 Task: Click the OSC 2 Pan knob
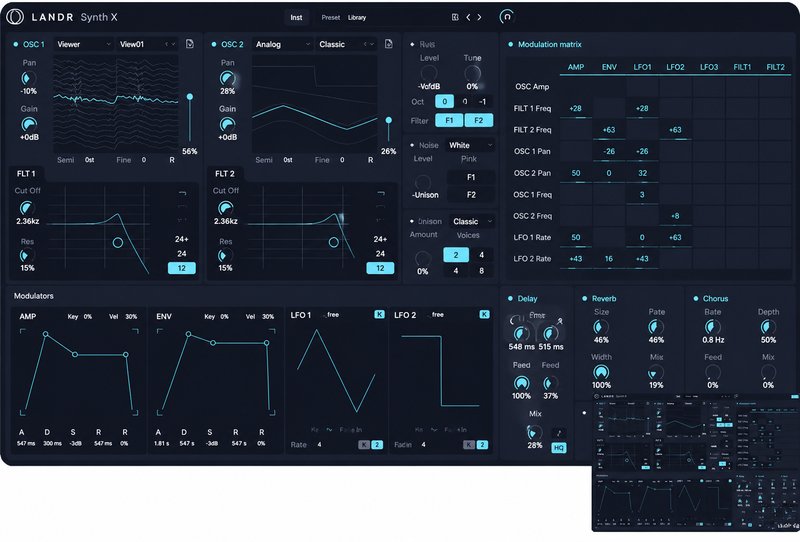click(x=228, y=78)
